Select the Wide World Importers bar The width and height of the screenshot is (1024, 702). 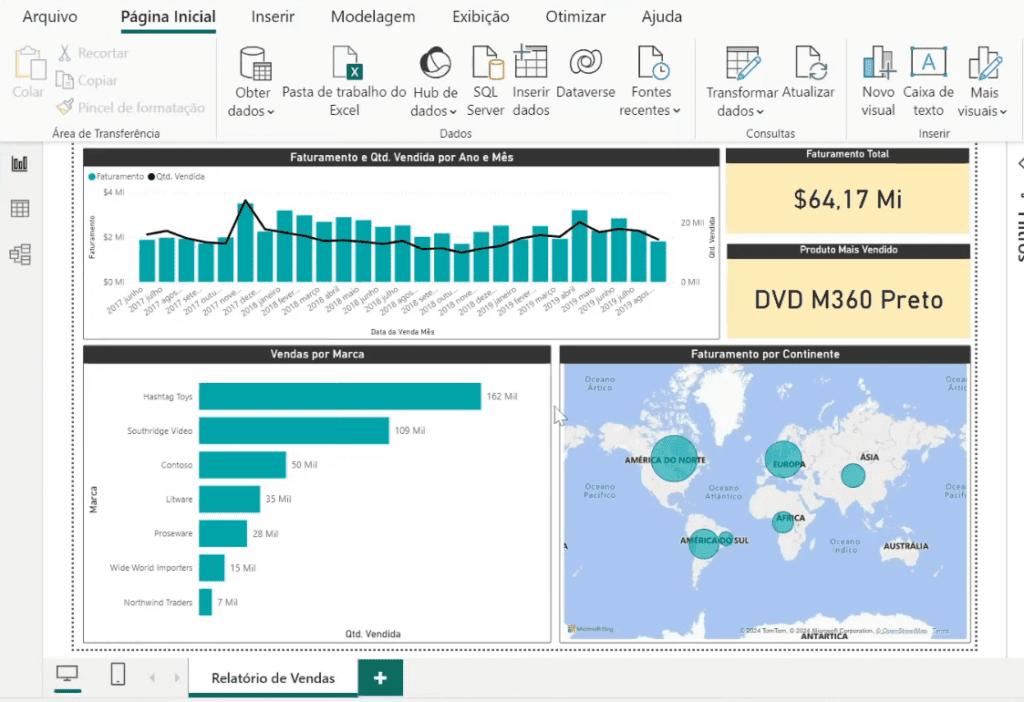pos(212,567)
